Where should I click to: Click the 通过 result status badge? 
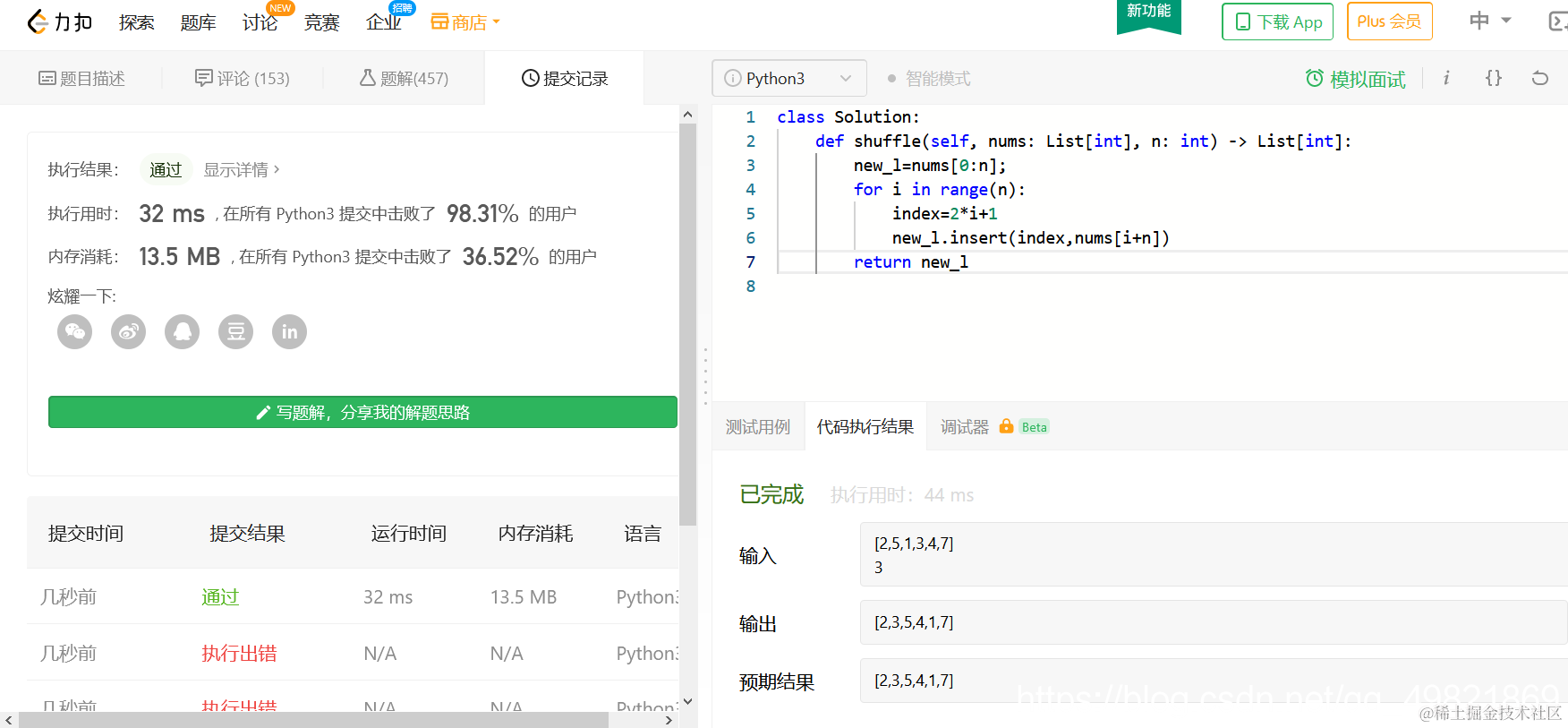(166, 169)
